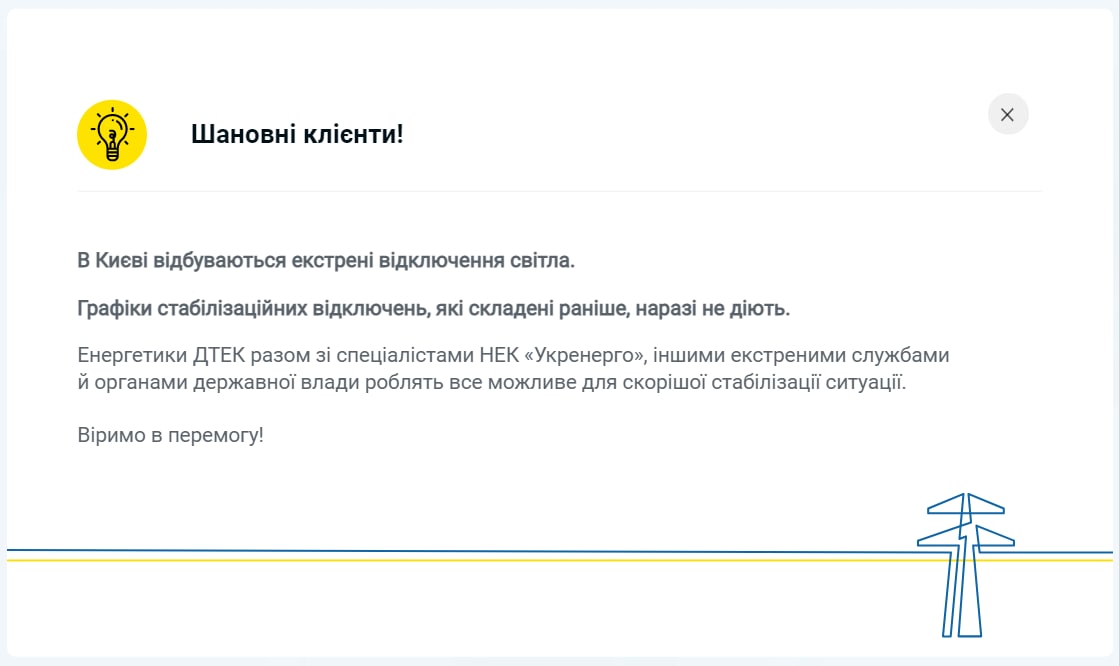Click the yellow lightbulb icon
Viewport: 1119px width, 666px height.
click(x=112, y=135)
